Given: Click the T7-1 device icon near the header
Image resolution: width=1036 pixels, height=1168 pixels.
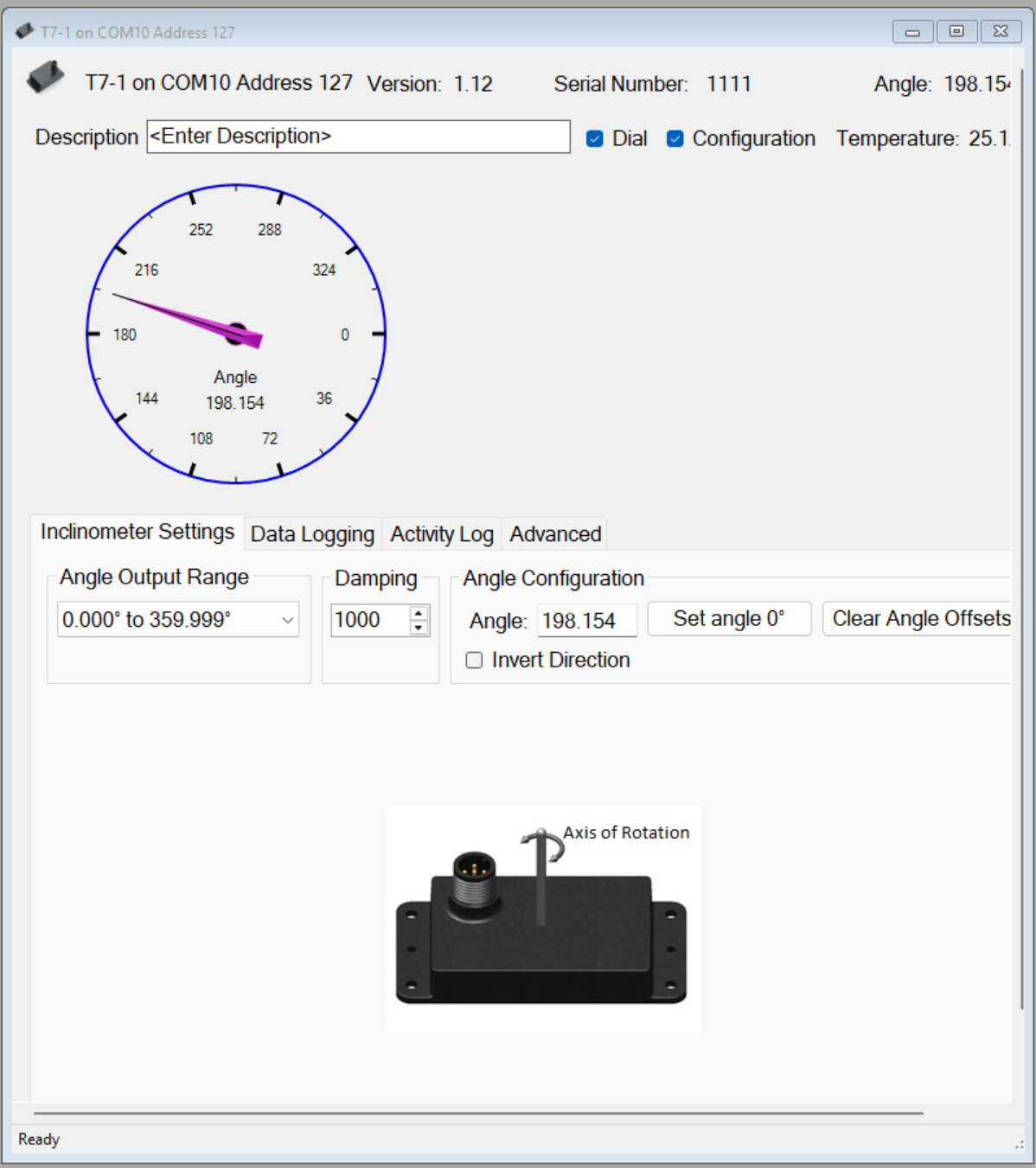Looking at the screenshot, I should tap(45, 77).
